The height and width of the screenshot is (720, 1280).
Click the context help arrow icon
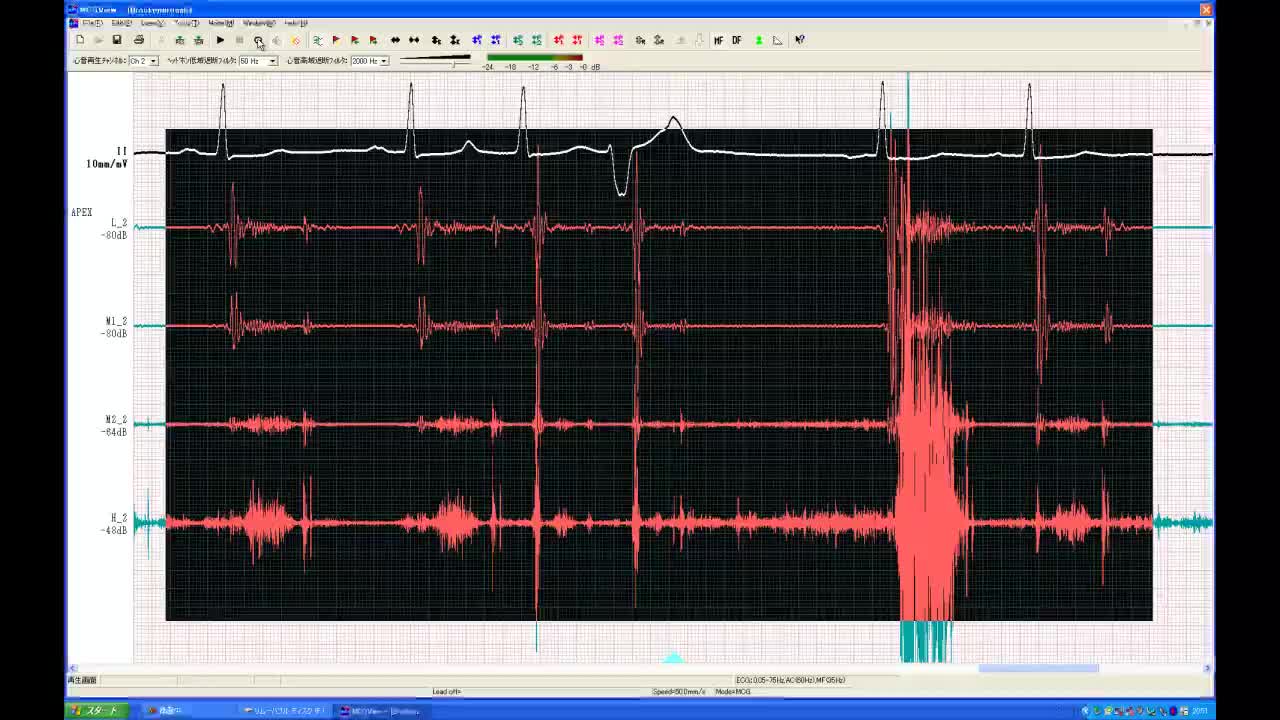pos(800,40)
